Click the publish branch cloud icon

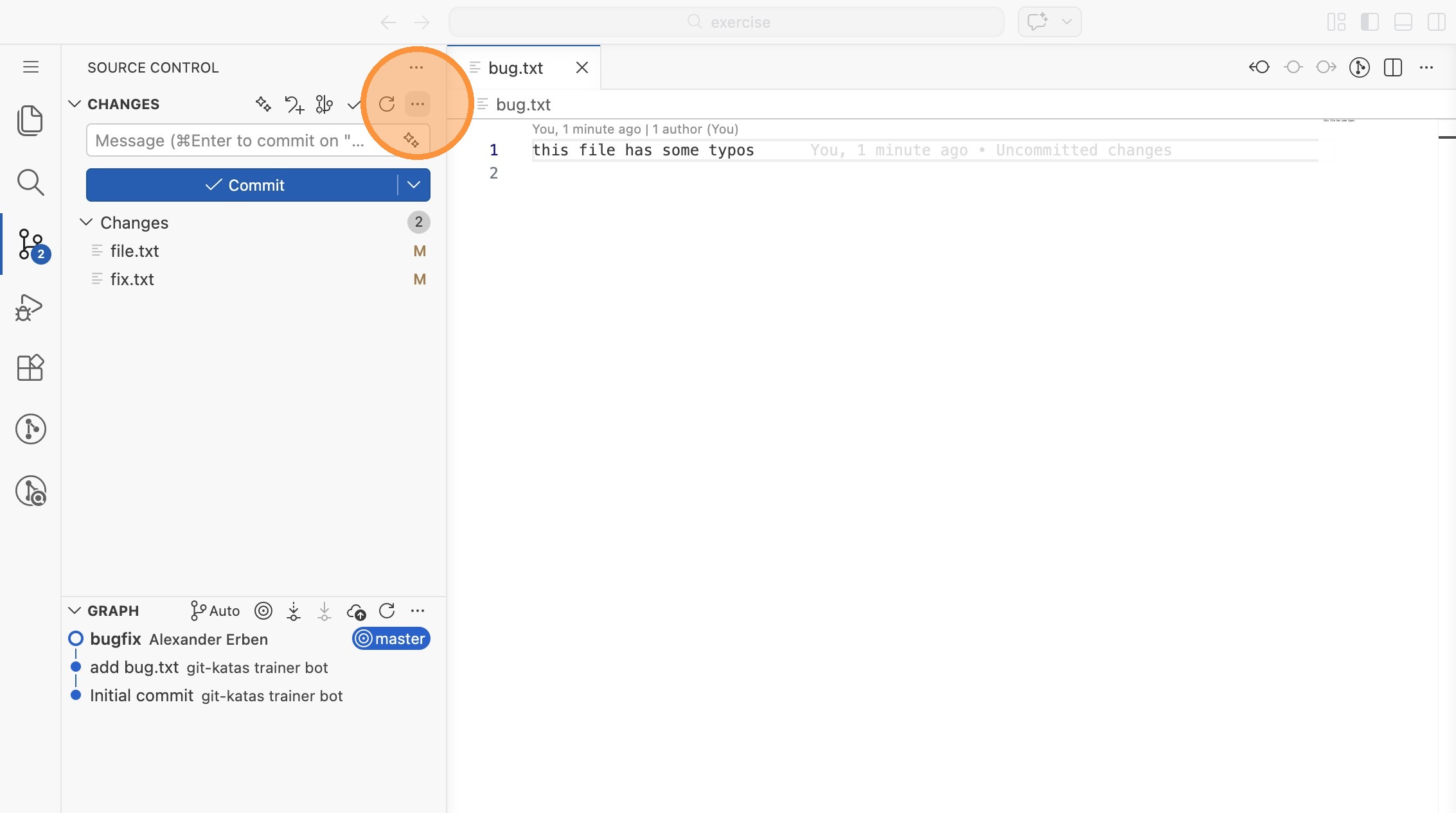tap(356, 611)
